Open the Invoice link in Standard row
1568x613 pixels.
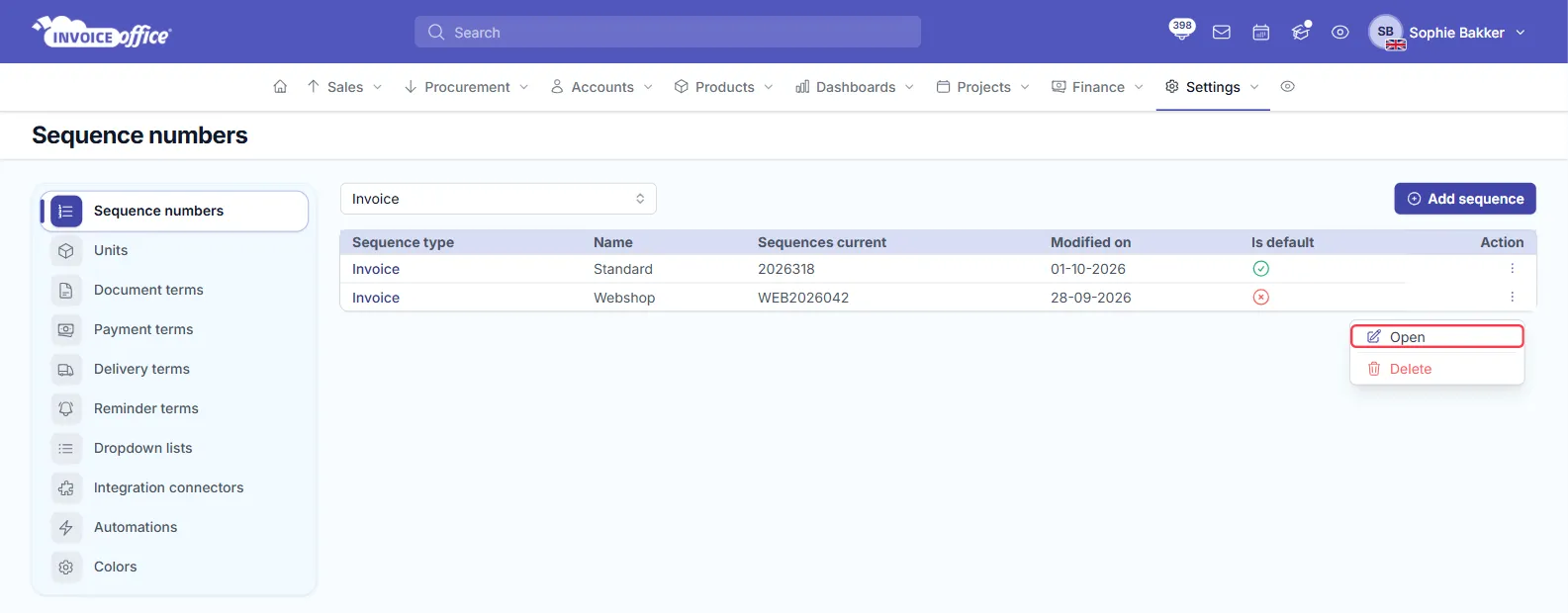click(376, 269)
